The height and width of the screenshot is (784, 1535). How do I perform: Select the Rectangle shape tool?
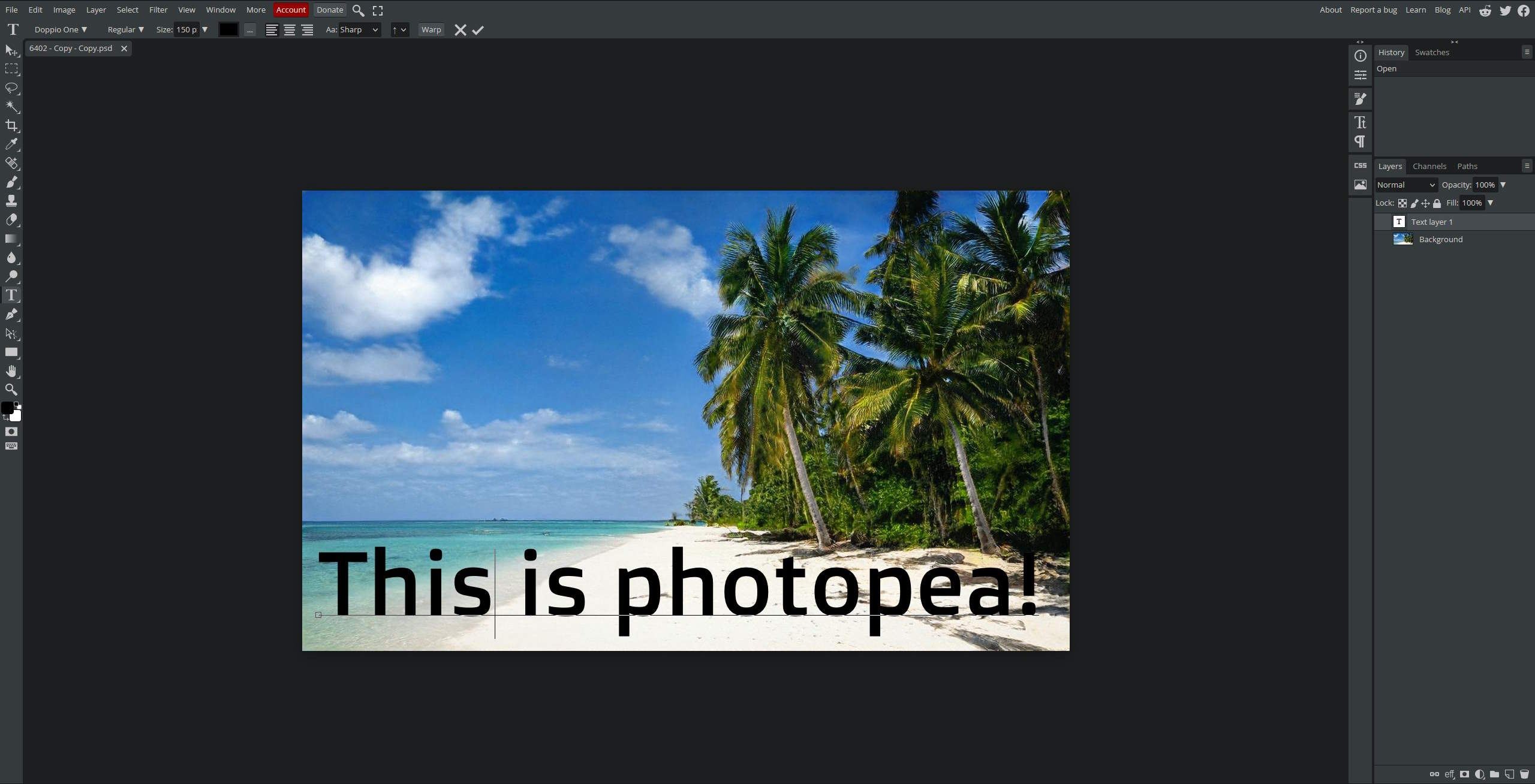11,352
